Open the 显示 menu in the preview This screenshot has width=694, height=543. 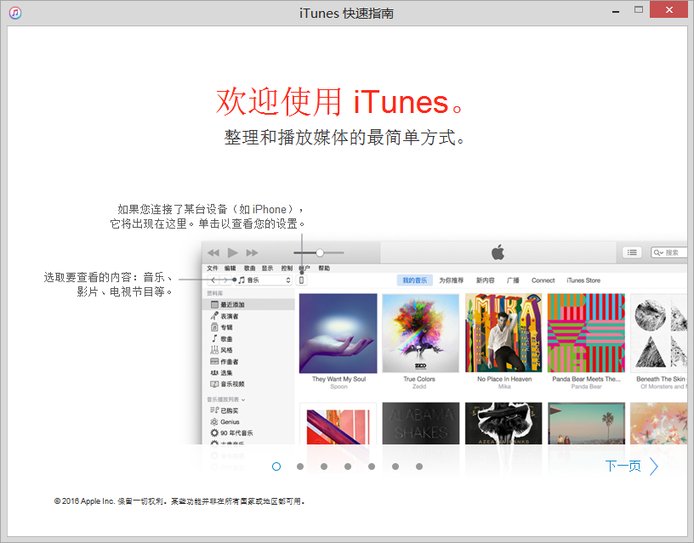[x=267, y=268]
